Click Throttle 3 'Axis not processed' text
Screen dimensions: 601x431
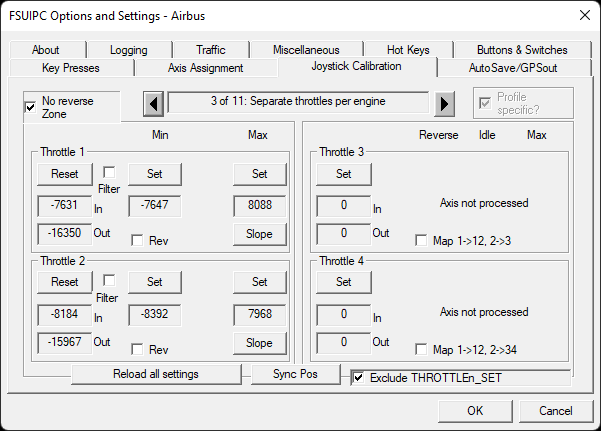[484, 203]
